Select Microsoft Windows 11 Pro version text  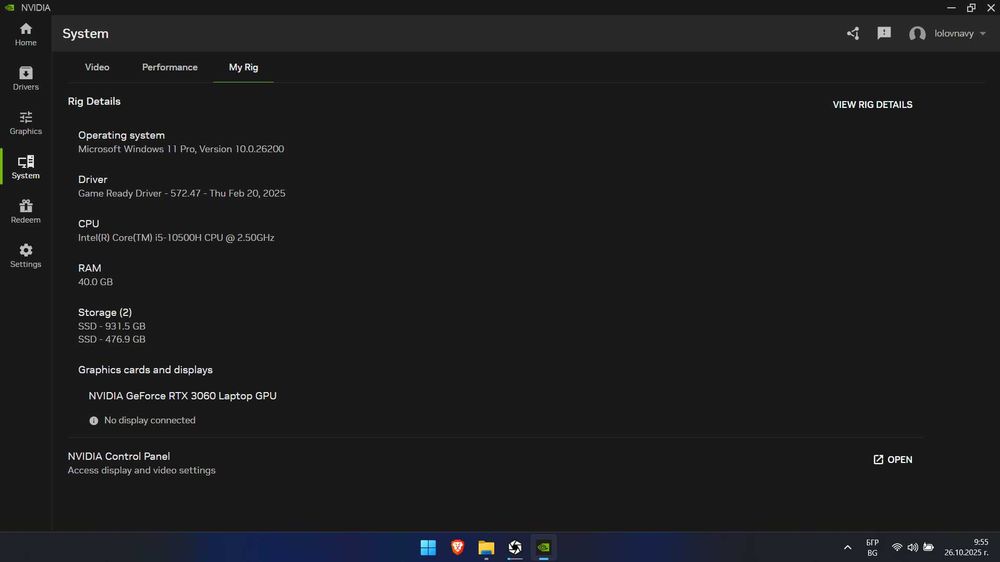(181, 149)
